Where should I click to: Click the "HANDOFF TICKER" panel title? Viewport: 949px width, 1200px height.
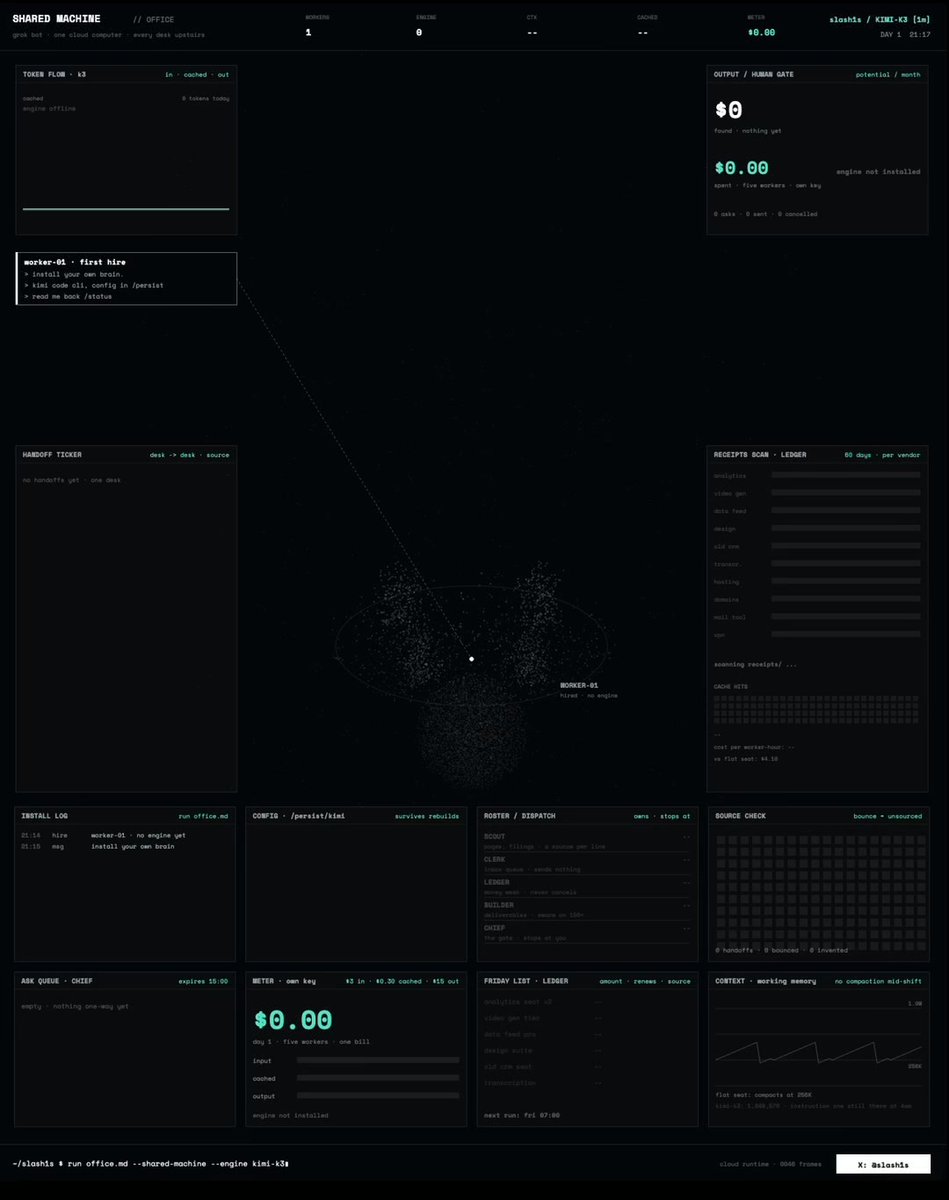(x=52, y=455)
